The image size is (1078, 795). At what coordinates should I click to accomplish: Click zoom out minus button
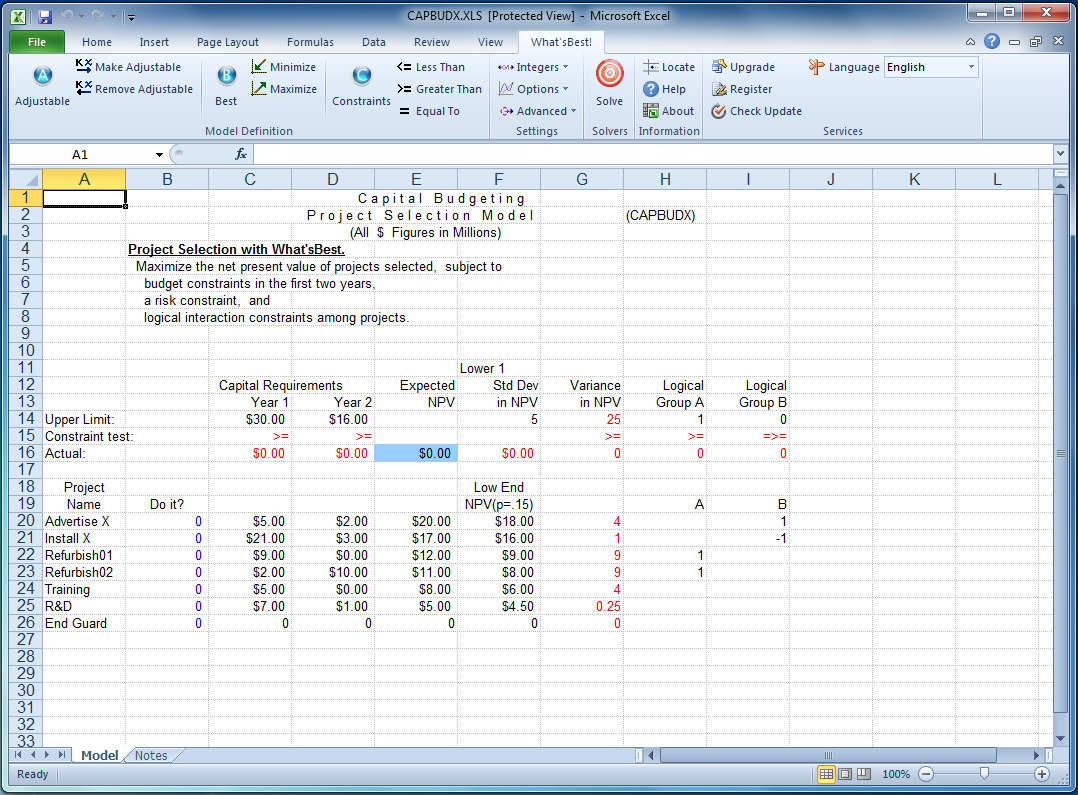(x=926, y=774)
